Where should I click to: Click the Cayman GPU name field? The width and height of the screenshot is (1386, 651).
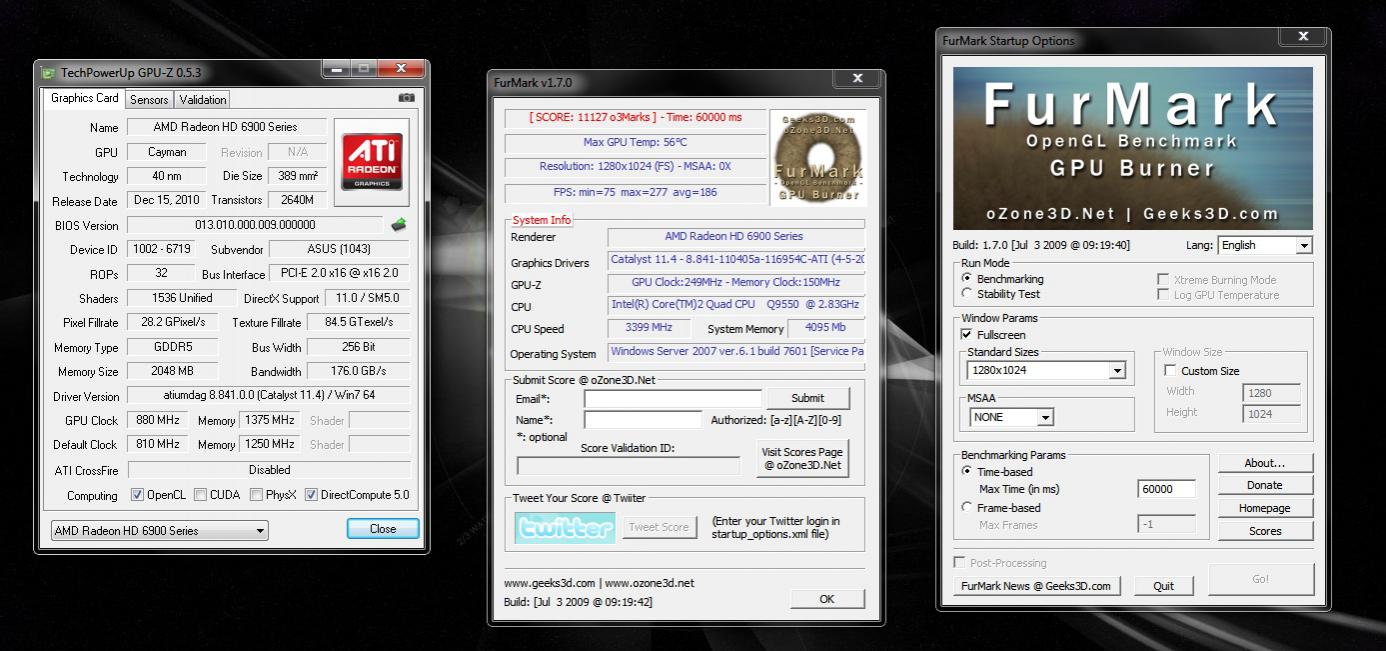(x=167, y=153)
